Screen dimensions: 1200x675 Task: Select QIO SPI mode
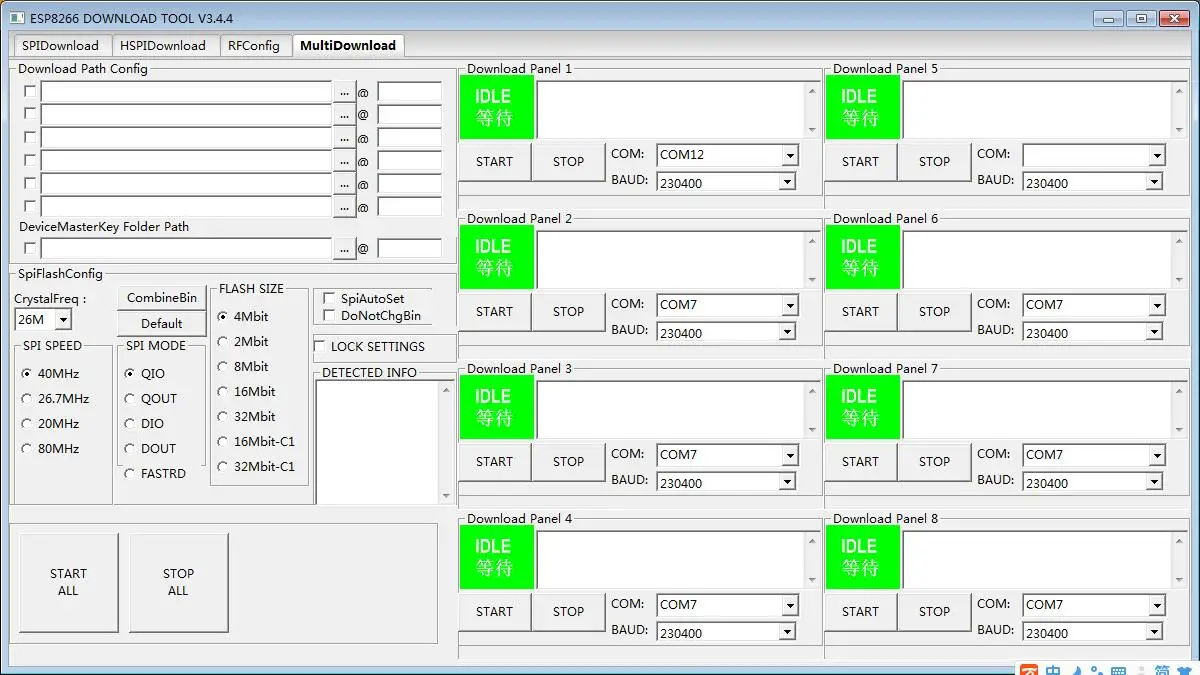tap(130, 373)
